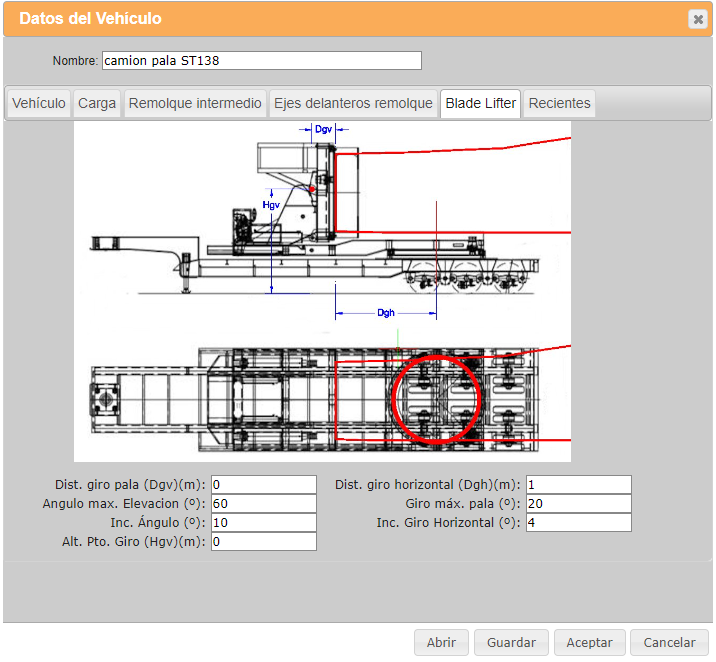Image resolution: width=716 pixels, height=662 pixels.
Task: Click the Dist. giro horizontal (Dgh) input
Action: point(578,485)
